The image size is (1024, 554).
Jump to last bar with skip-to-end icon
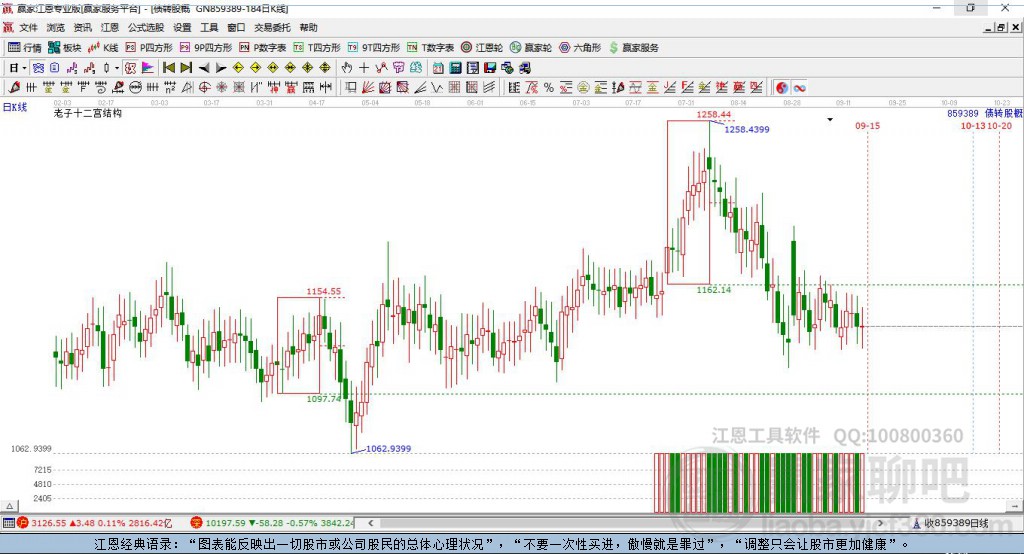point(186,67)
